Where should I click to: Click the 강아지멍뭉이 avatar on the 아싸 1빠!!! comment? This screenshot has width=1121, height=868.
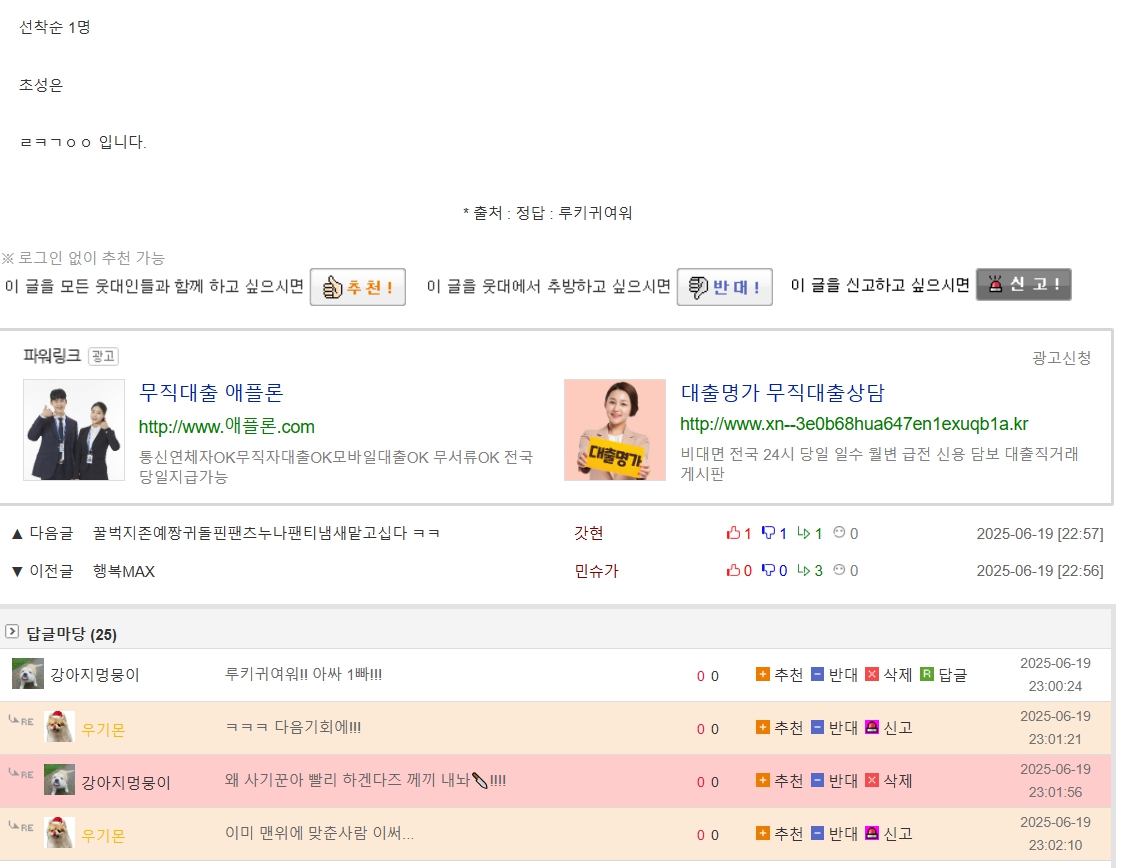[x=28, y=674]
